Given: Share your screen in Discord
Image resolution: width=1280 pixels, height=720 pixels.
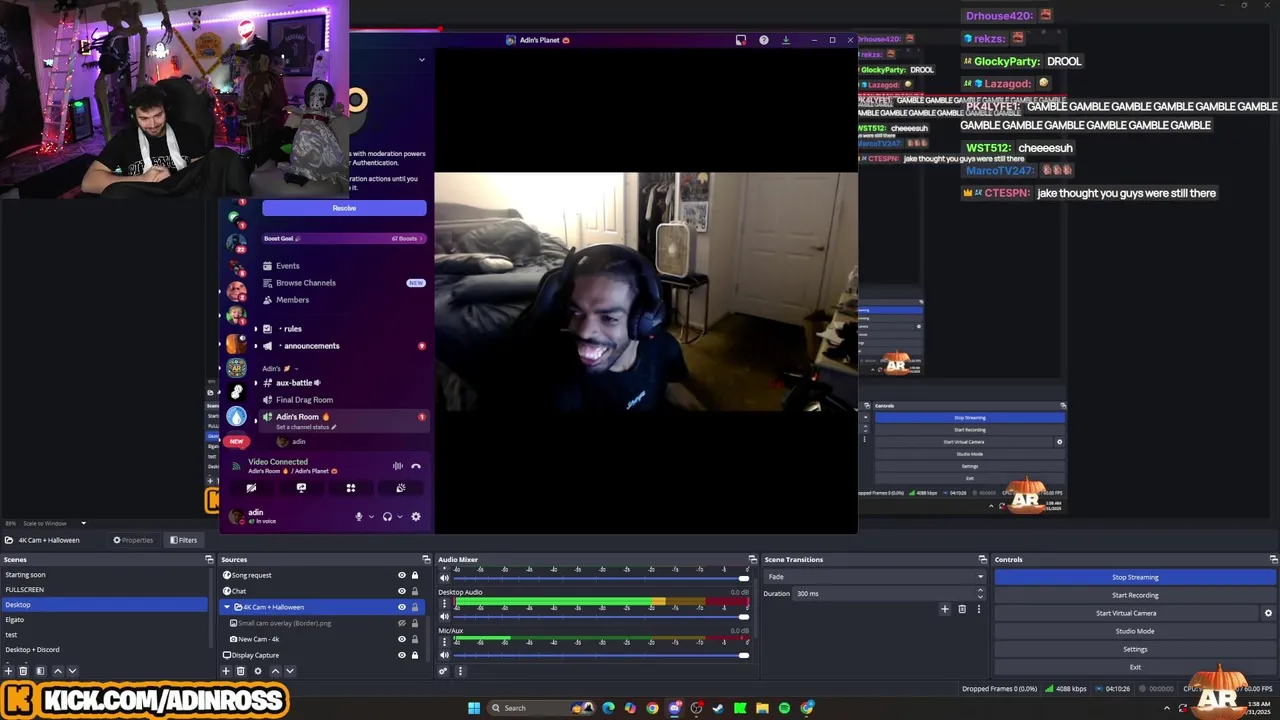Looking at the screenshot, I should [301, 488].
